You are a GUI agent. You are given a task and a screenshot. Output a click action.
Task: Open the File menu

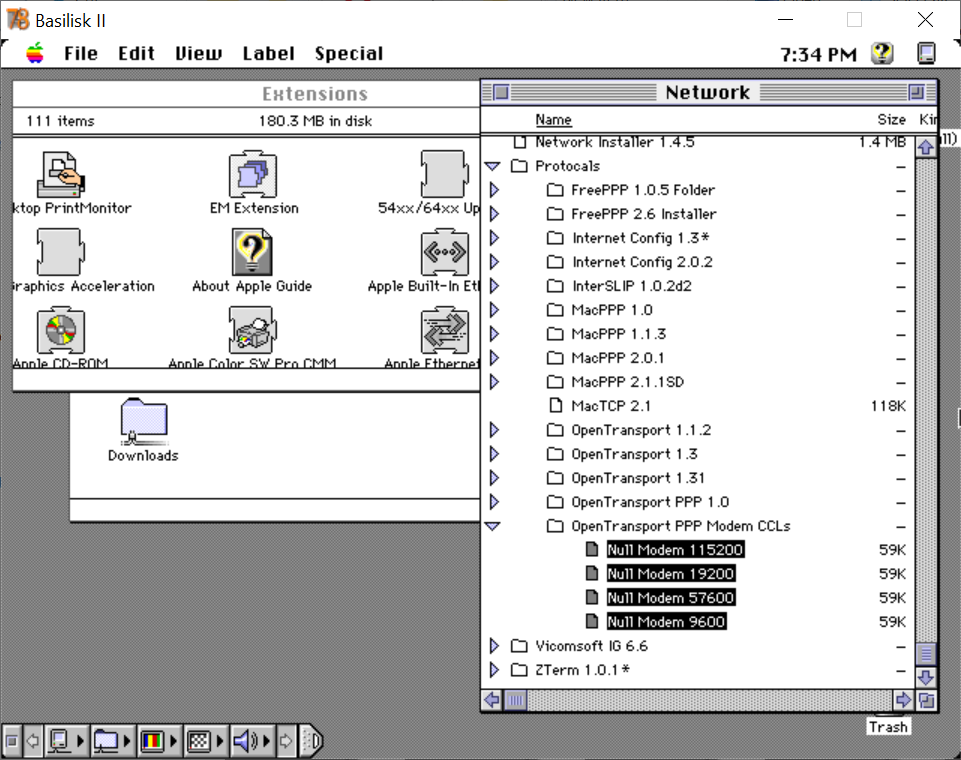pyautogui.click(x=81, y=53)
